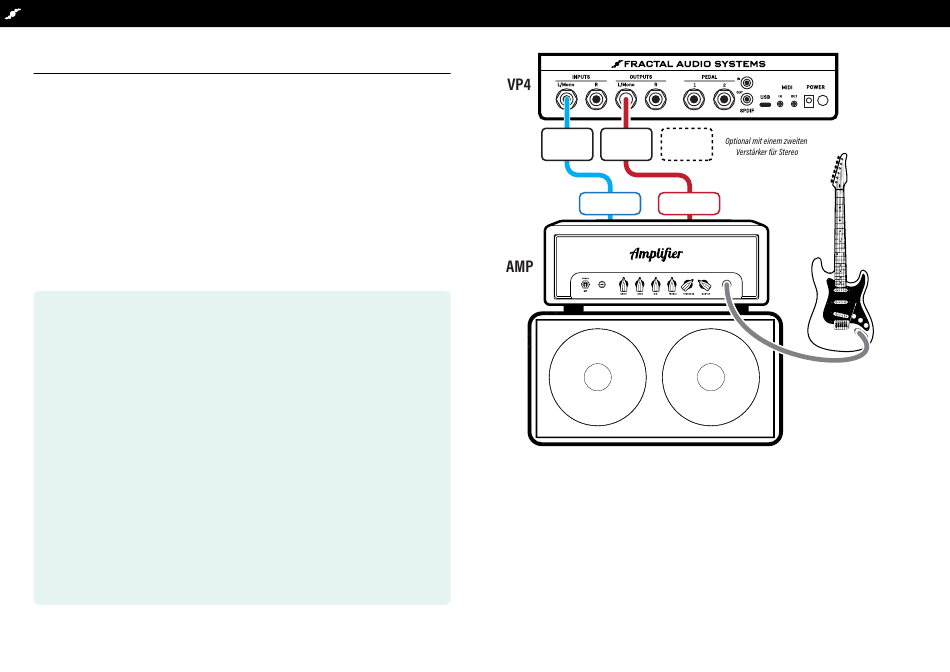Click the rightmost tilted knob on the amplifier
Image resolution: width=950 pixels, height=672 pixels.
tap(705, 285)
